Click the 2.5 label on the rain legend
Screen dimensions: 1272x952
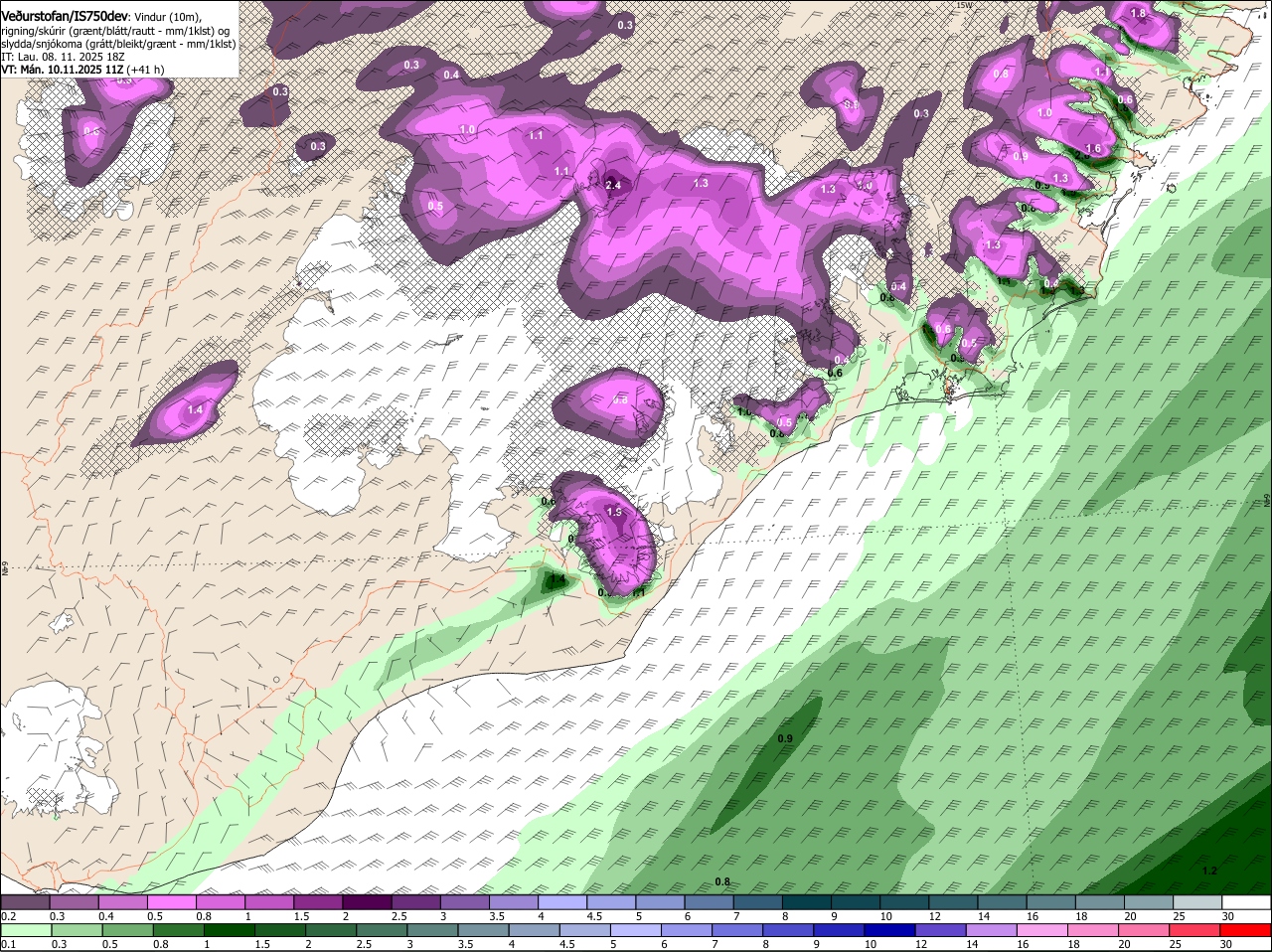(x=364, y=943)
